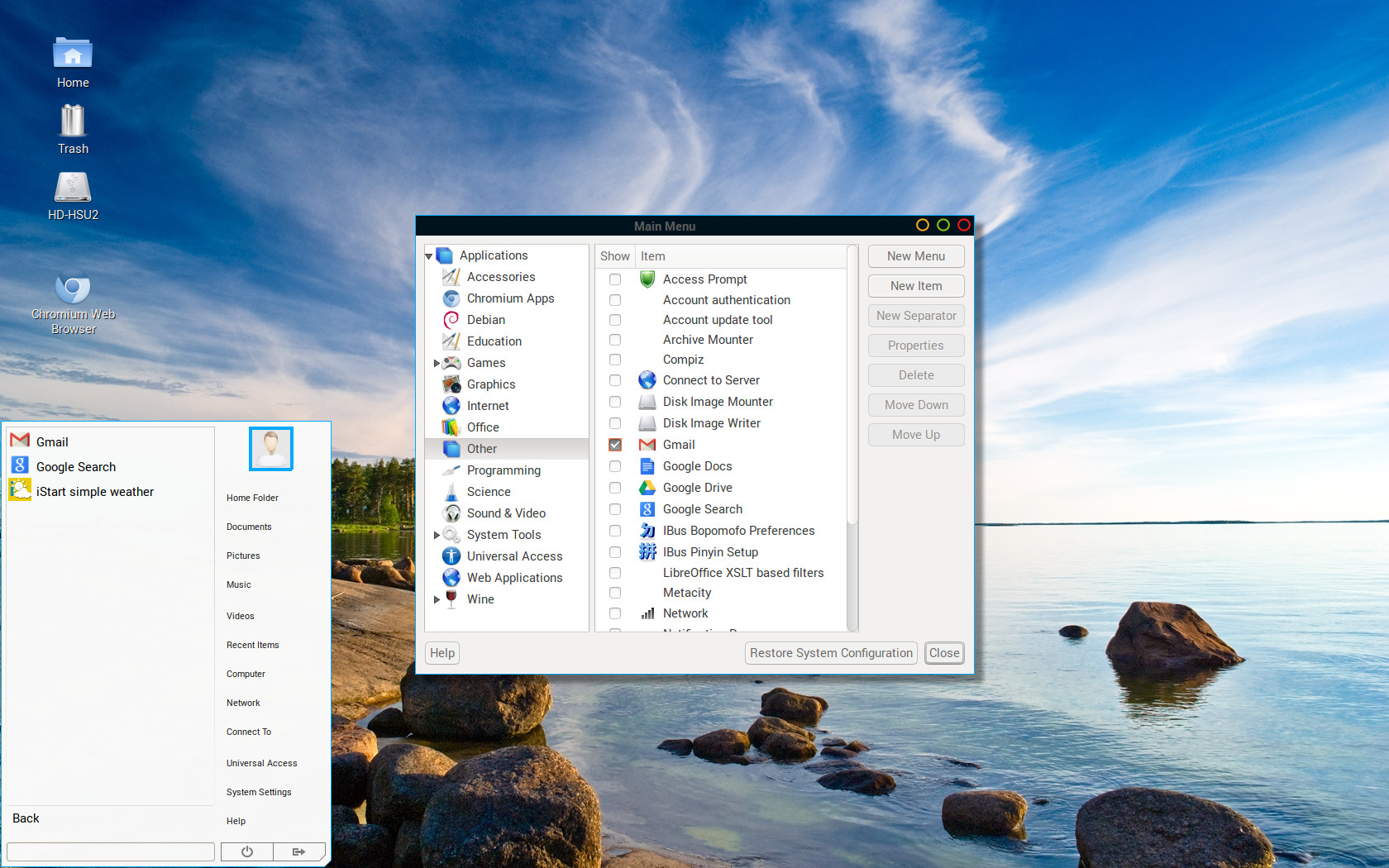Uncheck the Gmail show checkbox

point(615,445)
